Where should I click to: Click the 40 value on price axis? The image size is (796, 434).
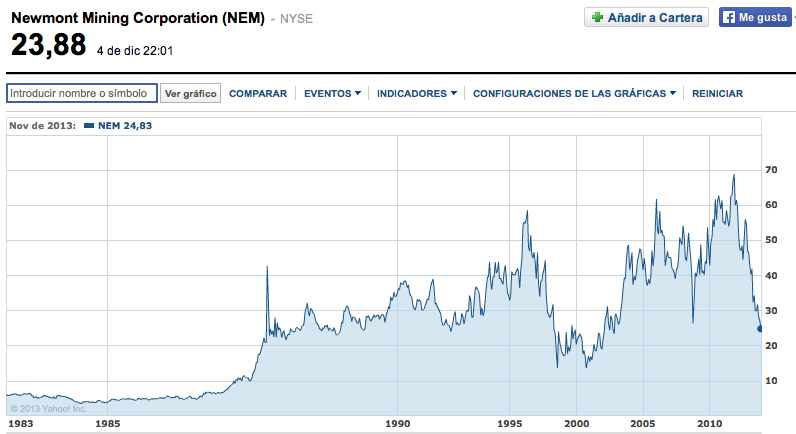(x=771, y=276)
